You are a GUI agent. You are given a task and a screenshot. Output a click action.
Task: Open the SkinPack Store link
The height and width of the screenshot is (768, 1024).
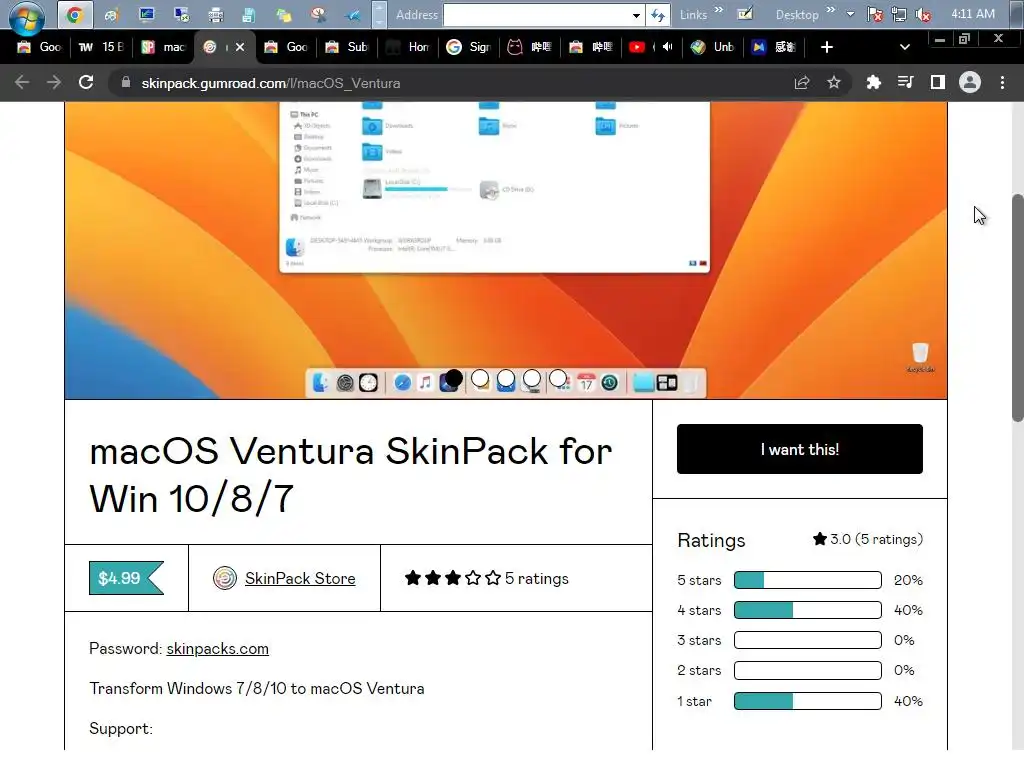pos(300,579)
